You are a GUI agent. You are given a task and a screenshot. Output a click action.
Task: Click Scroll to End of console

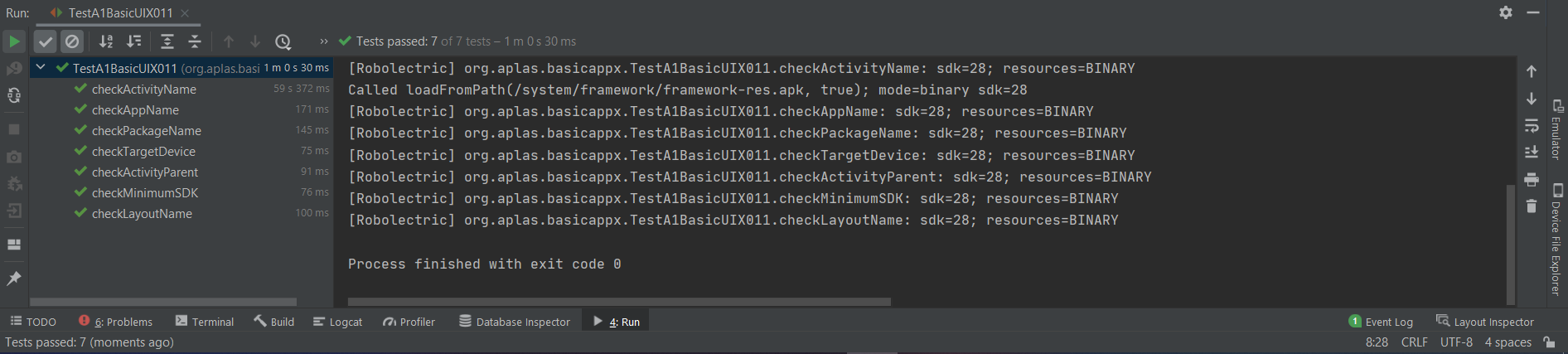tap(1531, 153)
